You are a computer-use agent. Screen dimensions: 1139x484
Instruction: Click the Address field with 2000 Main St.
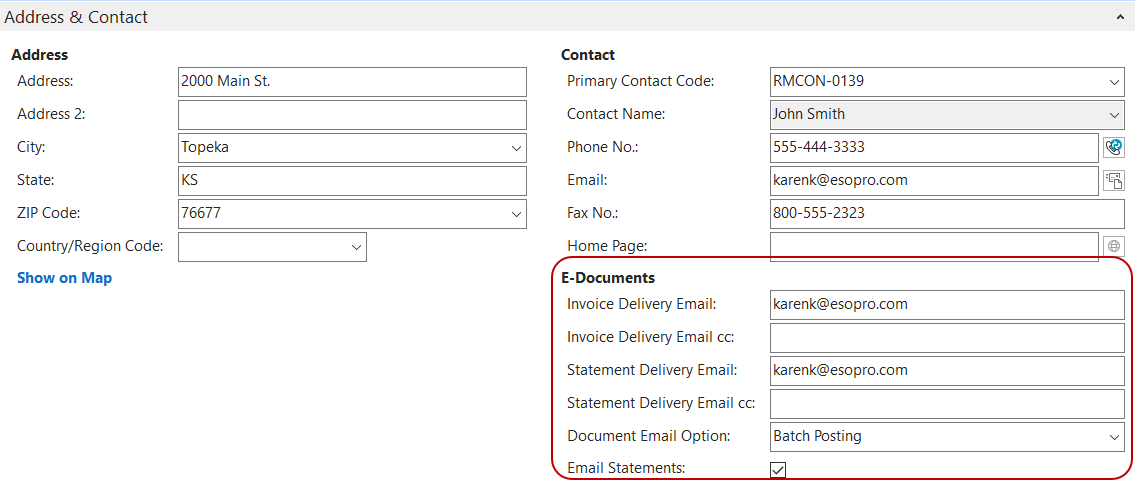click(352, 82)
